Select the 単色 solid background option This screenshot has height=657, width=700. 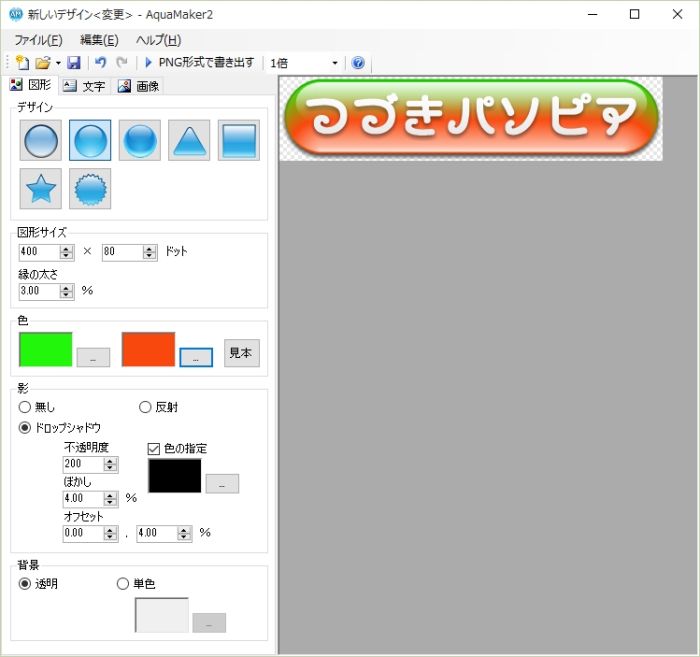point(124,584)
